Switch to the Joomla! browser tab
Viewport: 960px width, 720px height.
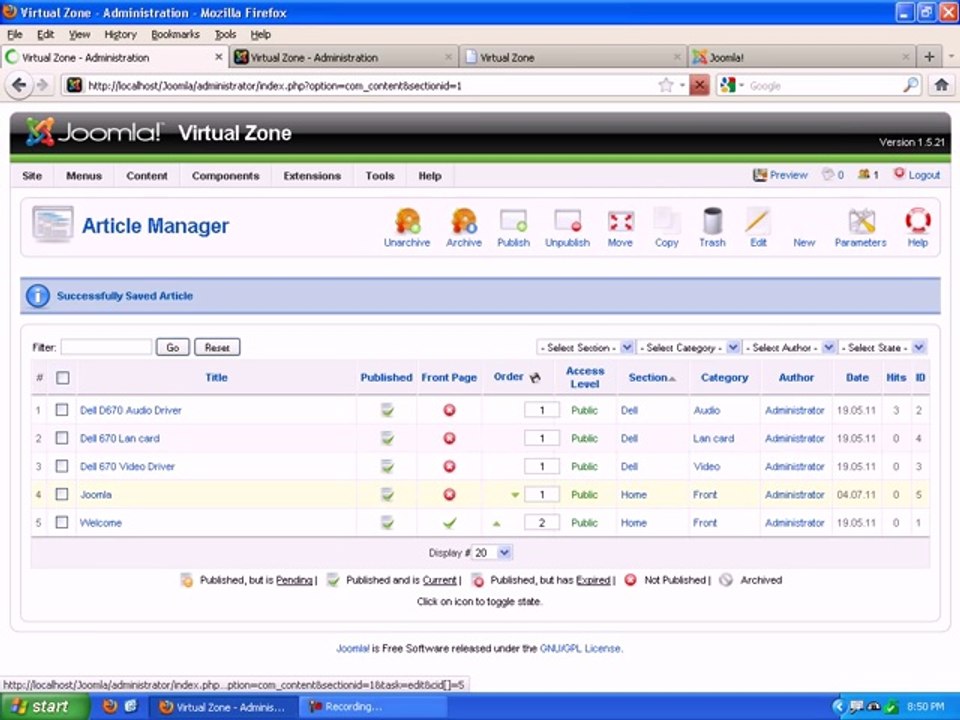tap(801, 57)
